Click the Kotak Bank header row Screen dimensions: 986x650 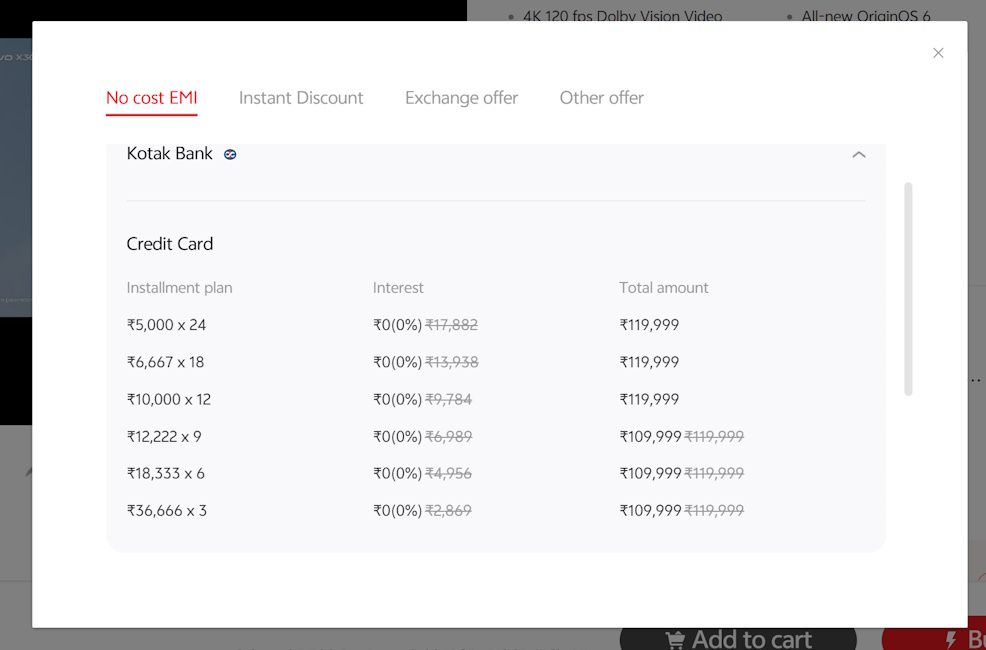pyautogui.click(x=496, y=154)
